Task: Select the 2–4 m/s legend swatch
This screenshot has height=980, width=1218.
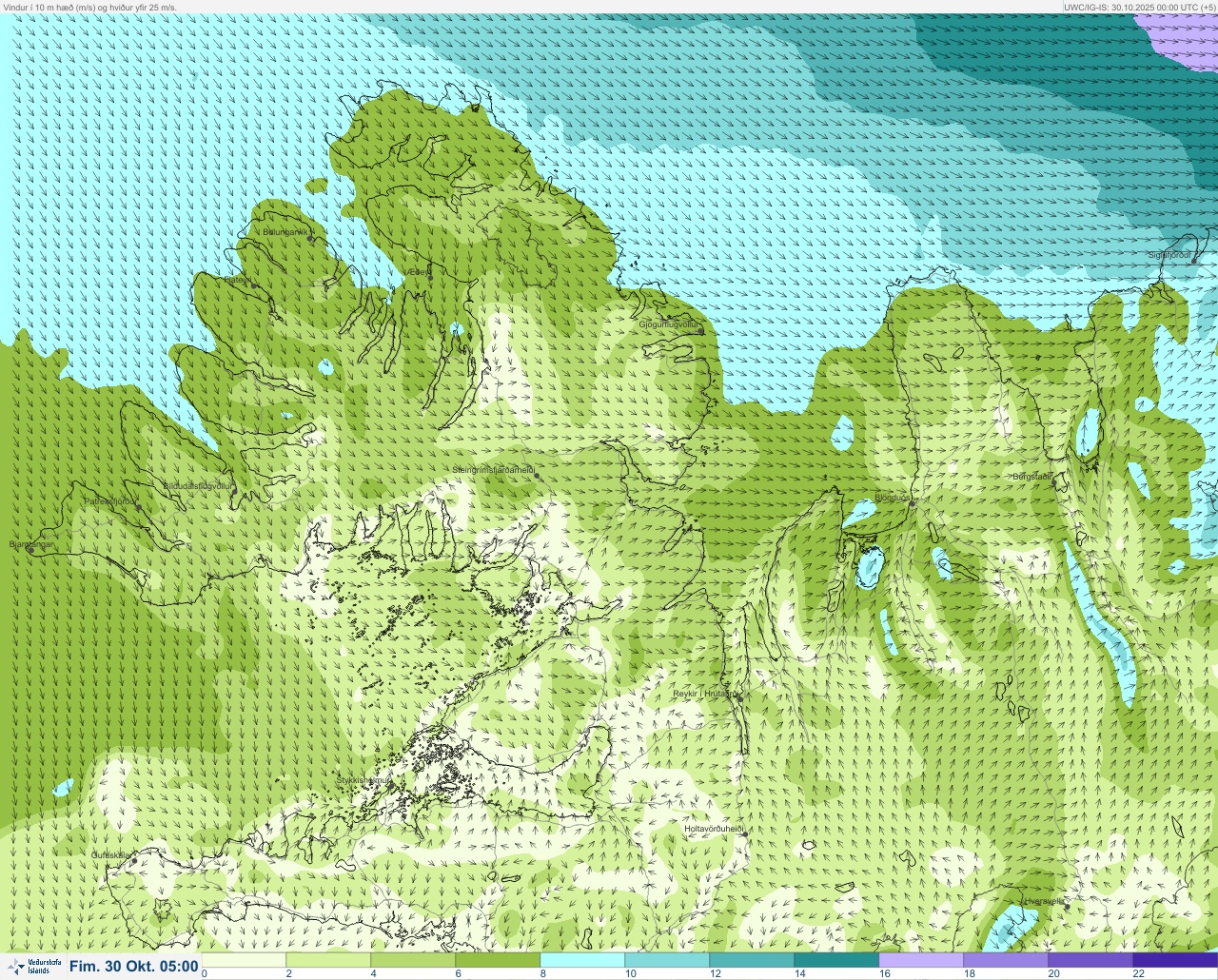Action: point(328,960)
